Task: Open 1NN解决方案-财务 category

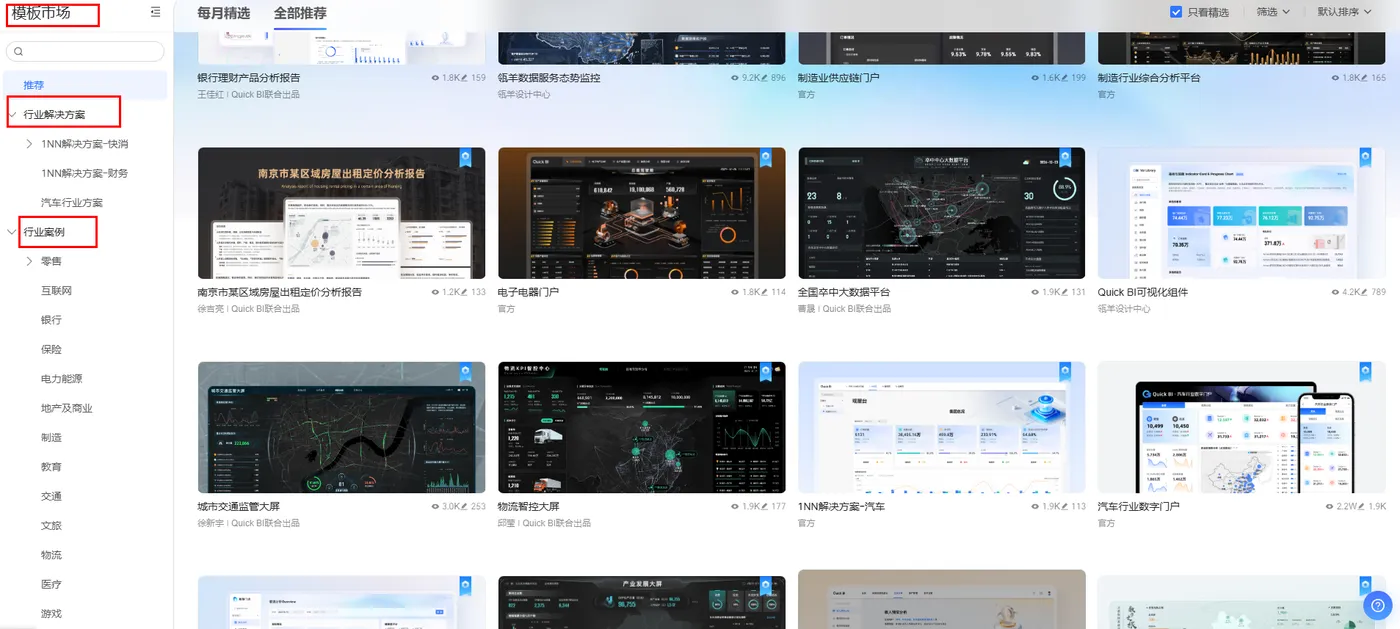Action: pyautogui.click(x=85, y=173)
